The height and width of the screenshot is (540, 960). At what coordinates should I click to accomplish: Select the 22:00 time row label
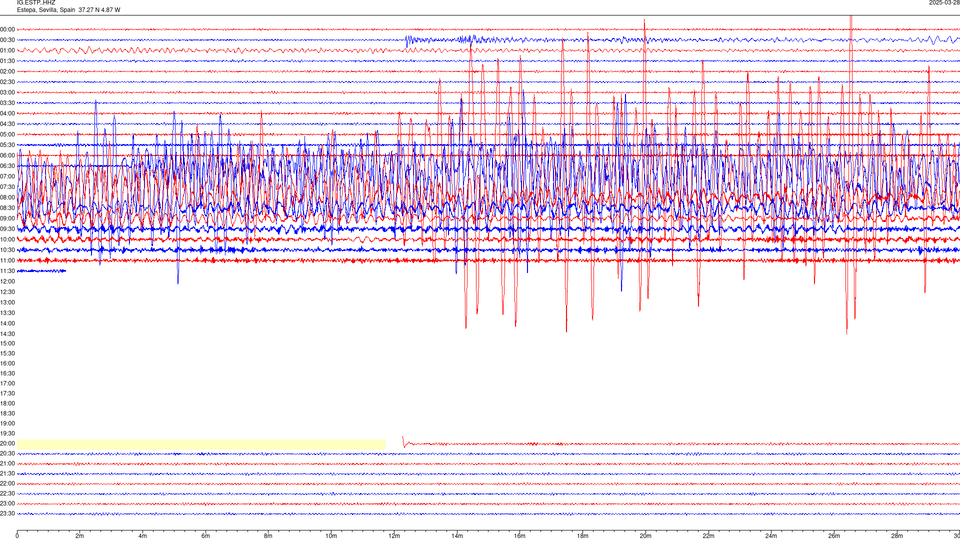(x=7, y=483)
